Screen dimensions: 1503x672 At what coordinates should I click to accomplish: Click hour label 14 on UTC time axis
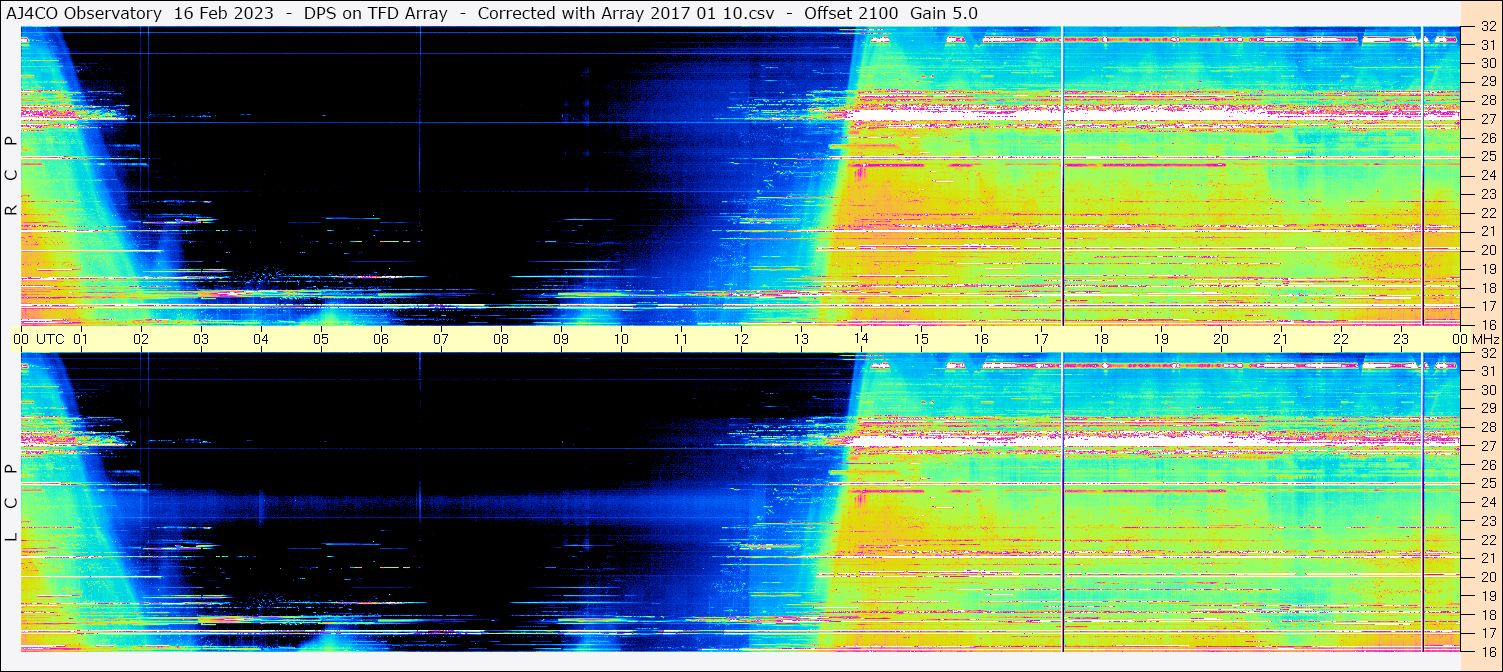click(861, 339)
